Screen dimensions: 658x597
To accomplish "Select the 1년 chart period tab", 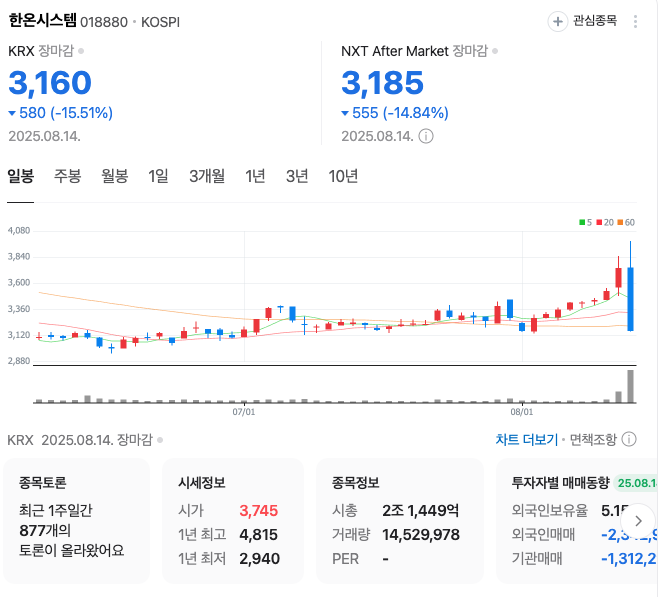I will click(x=255, y=176).
